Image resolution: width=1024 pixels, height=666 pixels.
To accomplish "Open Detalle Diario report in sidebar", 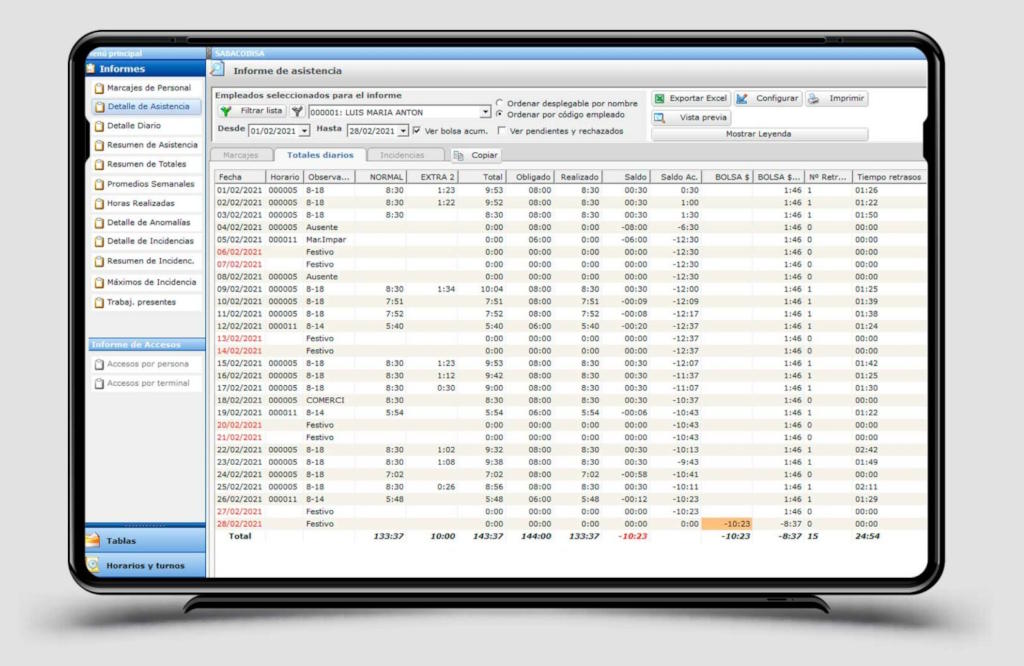I will pyautogui.click(x=133, y=126).
